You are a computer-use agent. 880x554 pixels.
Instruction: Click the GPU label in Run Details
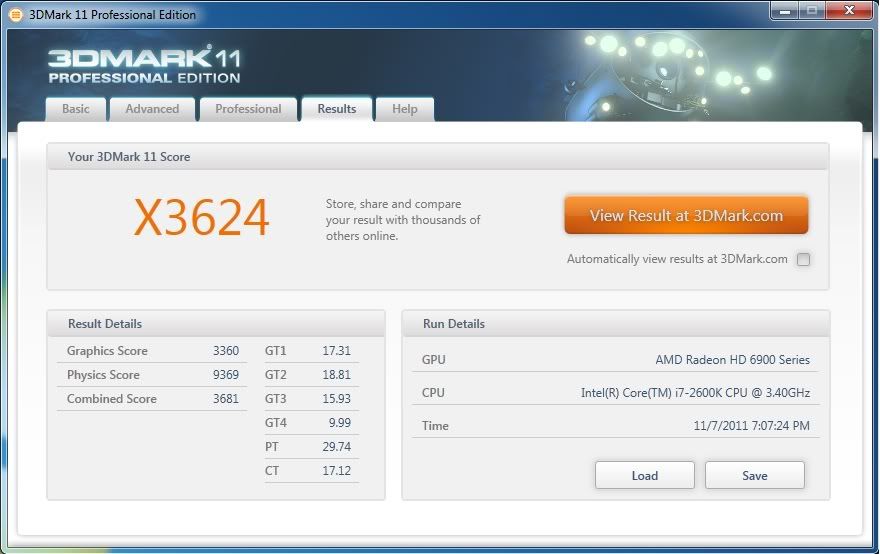[434, 360]
